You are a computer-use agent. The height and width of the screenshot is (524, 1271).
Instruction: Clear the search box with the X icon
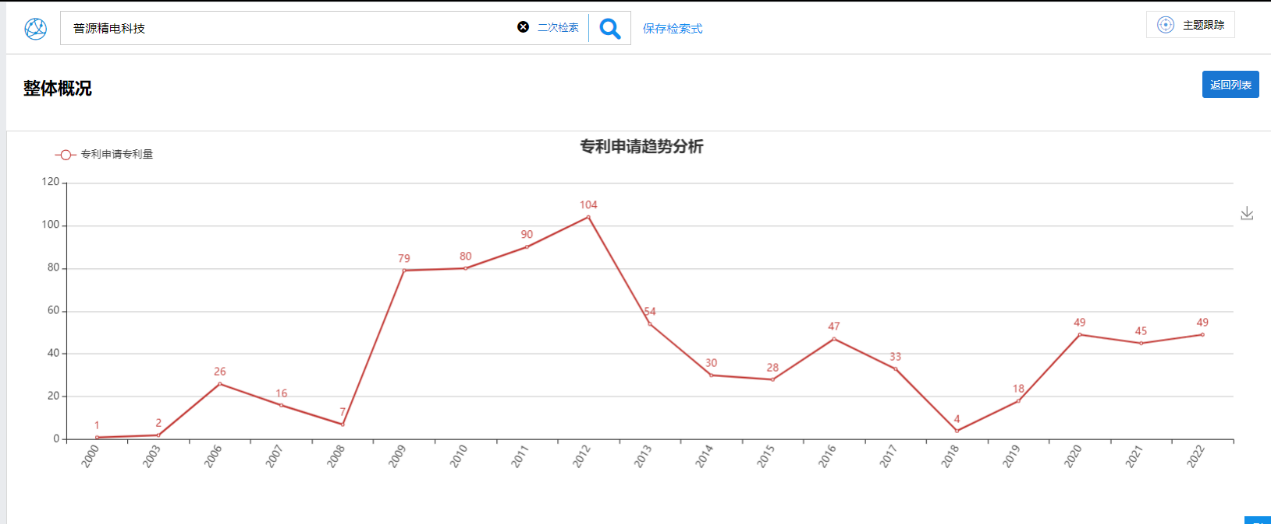click(523, 27)
